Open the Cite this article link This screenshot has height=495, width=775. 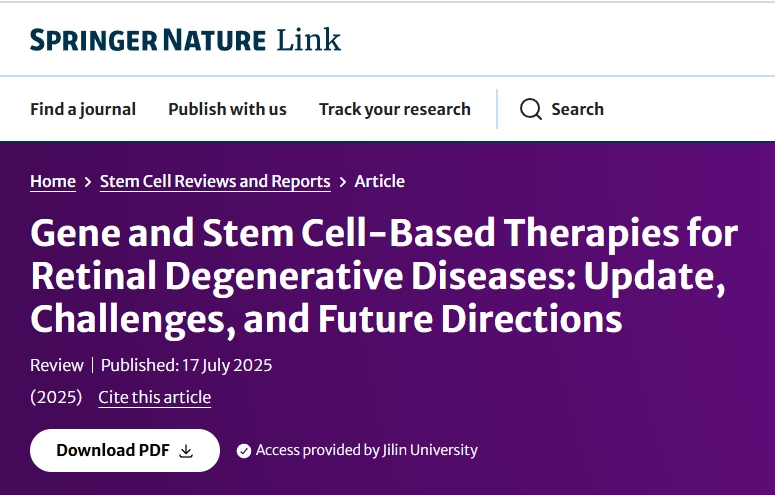click(154, 397)
